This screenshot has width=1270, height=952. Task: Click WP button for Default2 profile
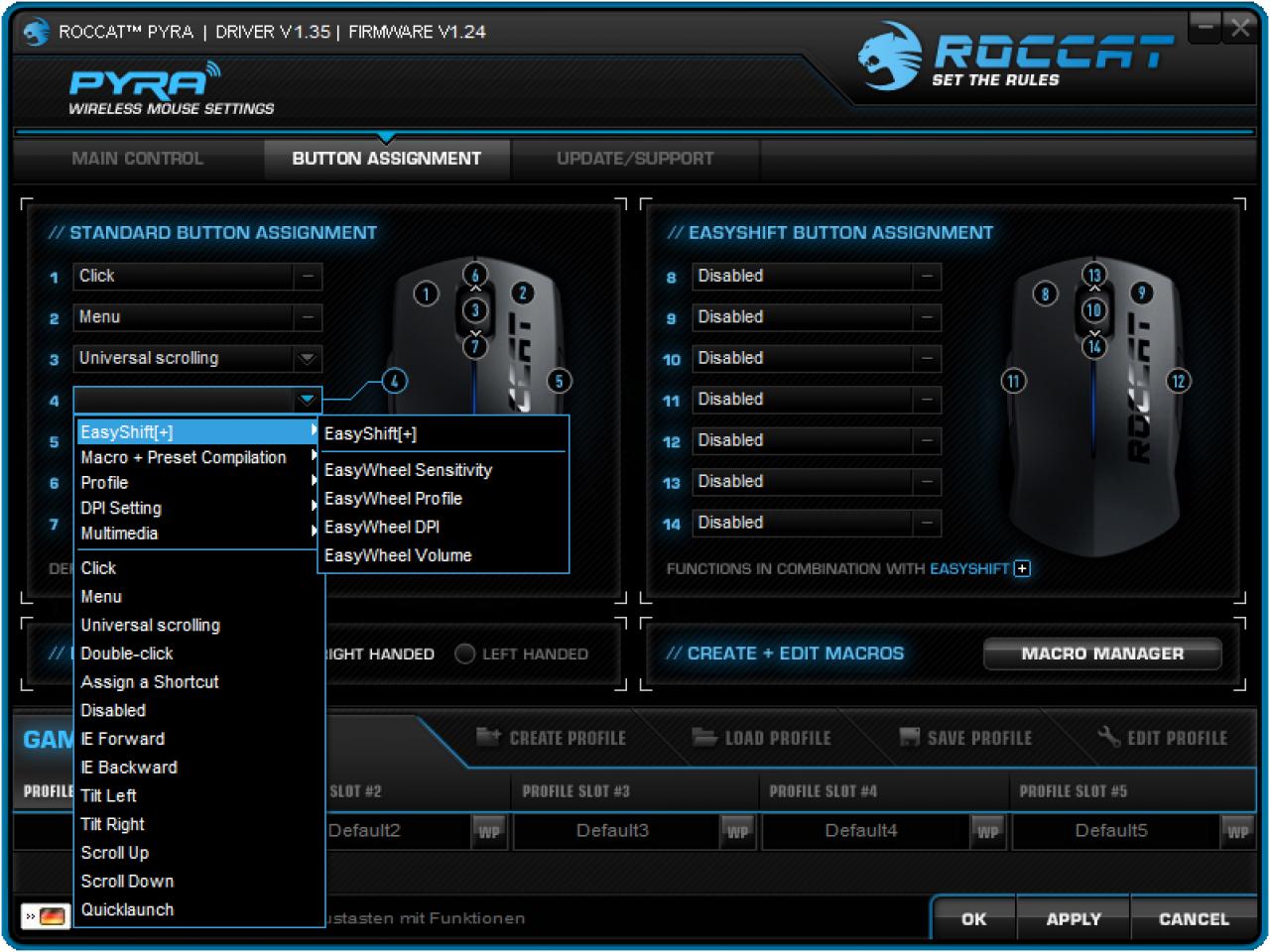tap(488, 832)
